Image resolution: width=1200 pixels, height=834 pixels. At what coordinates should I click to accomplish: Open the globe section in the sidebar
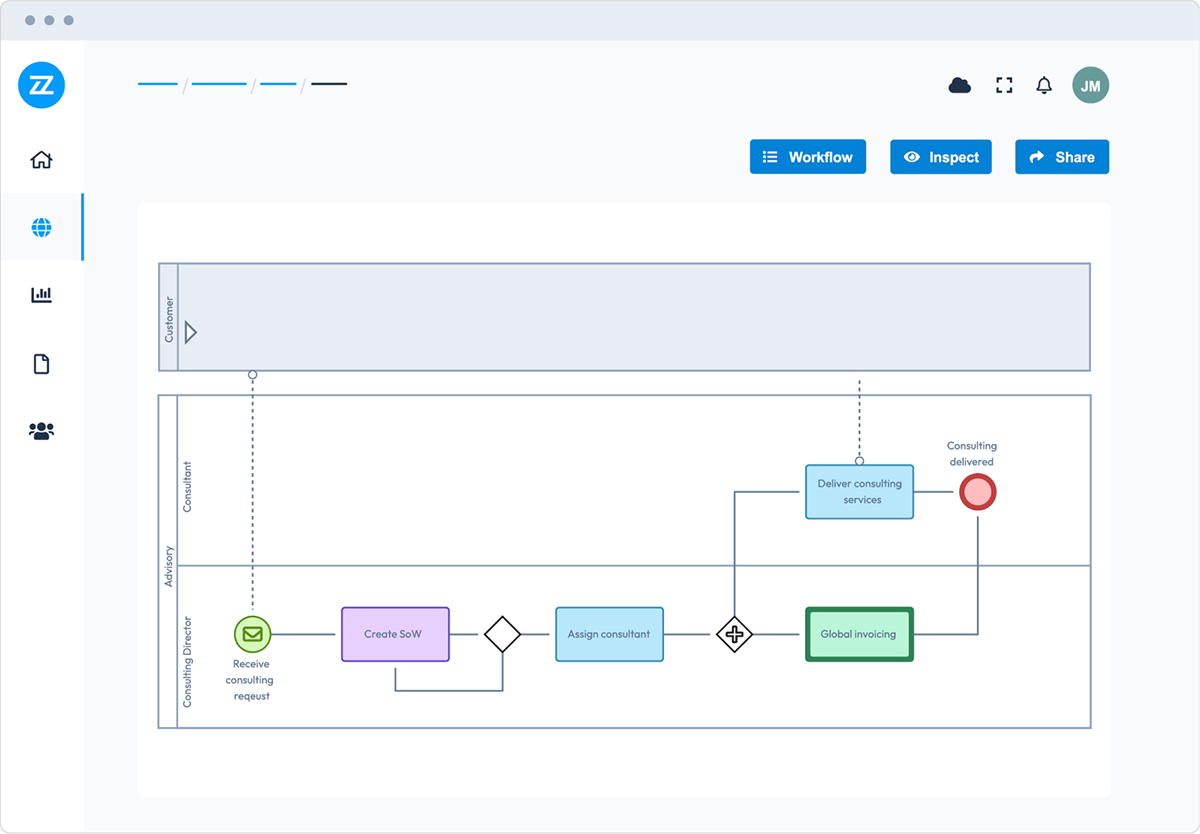pyautogui.click(x=41, y=228)
